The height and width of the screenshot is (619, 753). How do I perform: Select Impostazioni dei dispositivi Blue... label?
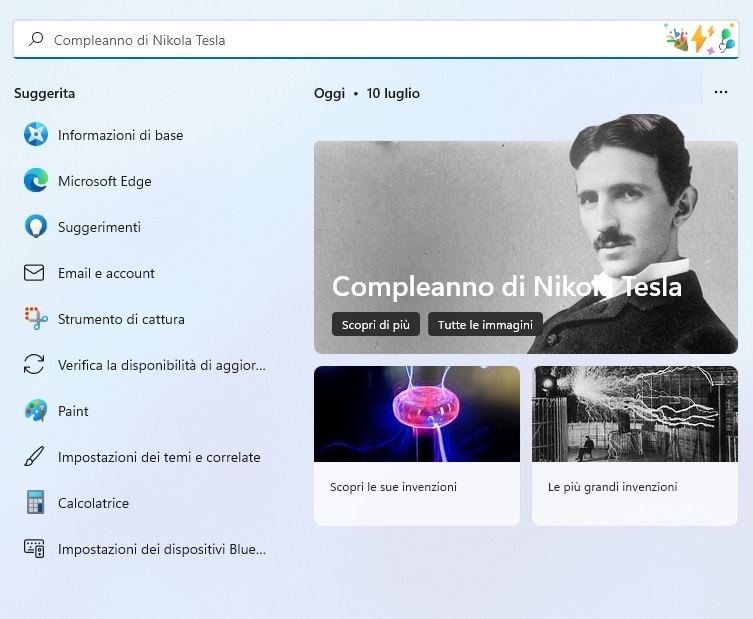[x=162, y=549]
